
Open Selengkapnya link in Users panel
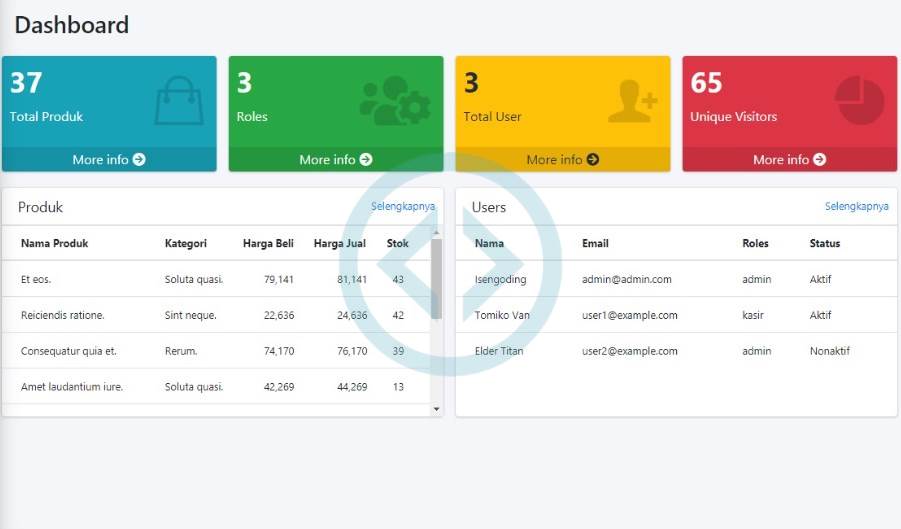[856, 207]
